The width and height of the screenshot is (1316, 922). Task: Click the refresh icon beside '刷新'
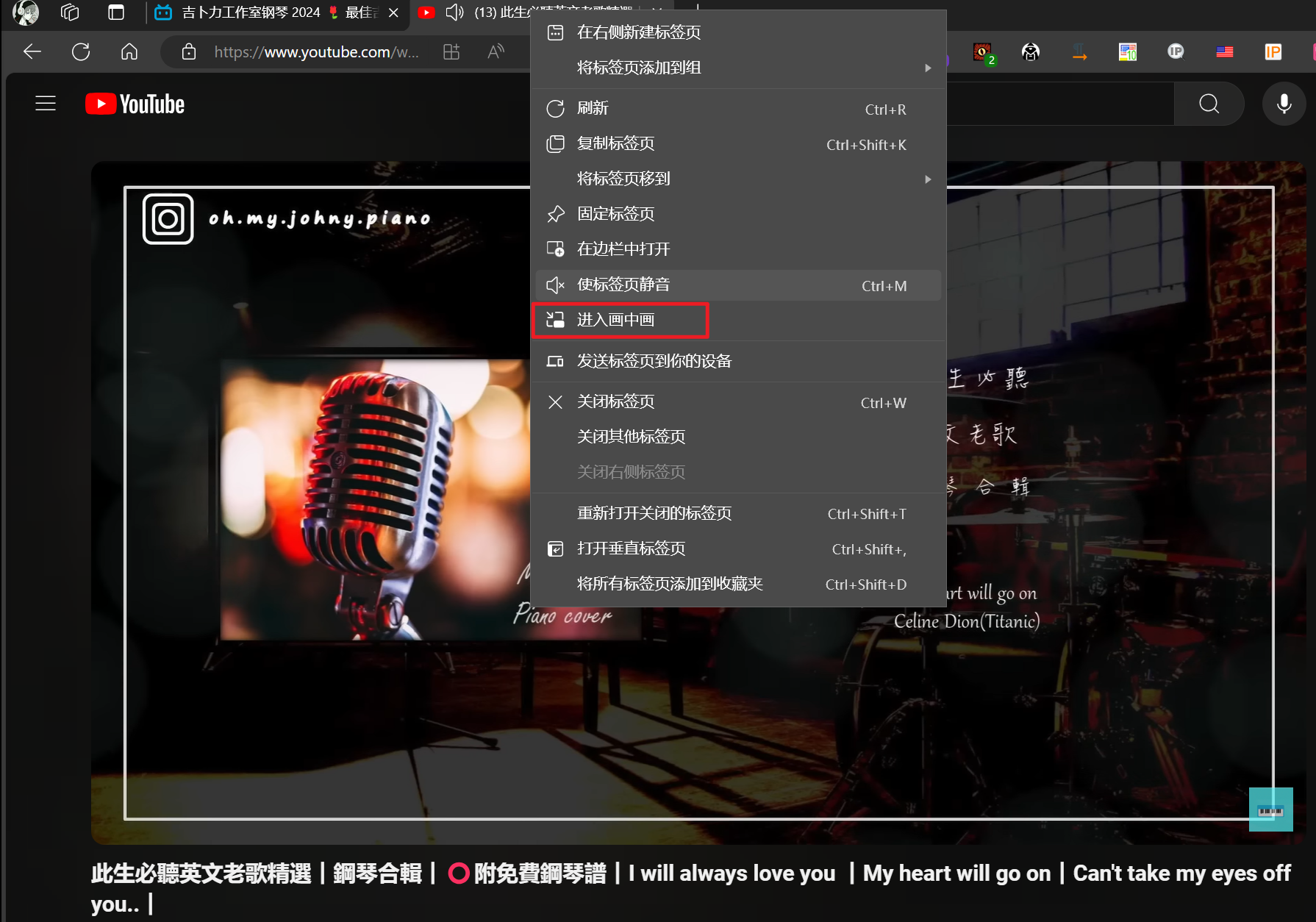[x=556, y=109]
